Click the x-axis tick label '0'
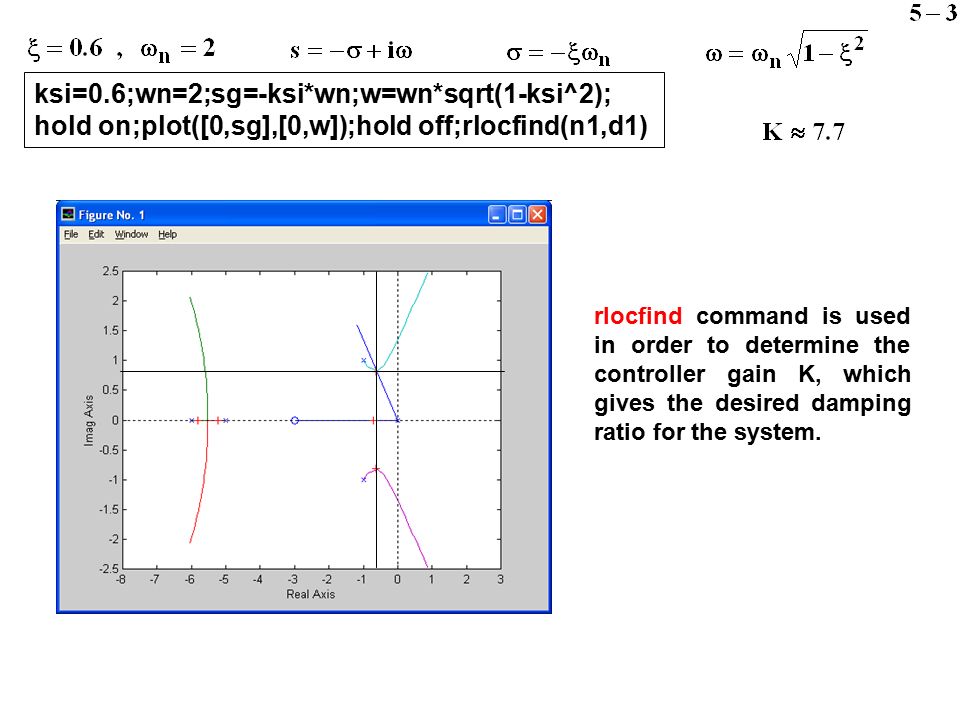Viewport: 960px width, 720px height. (x=397, y=579)
